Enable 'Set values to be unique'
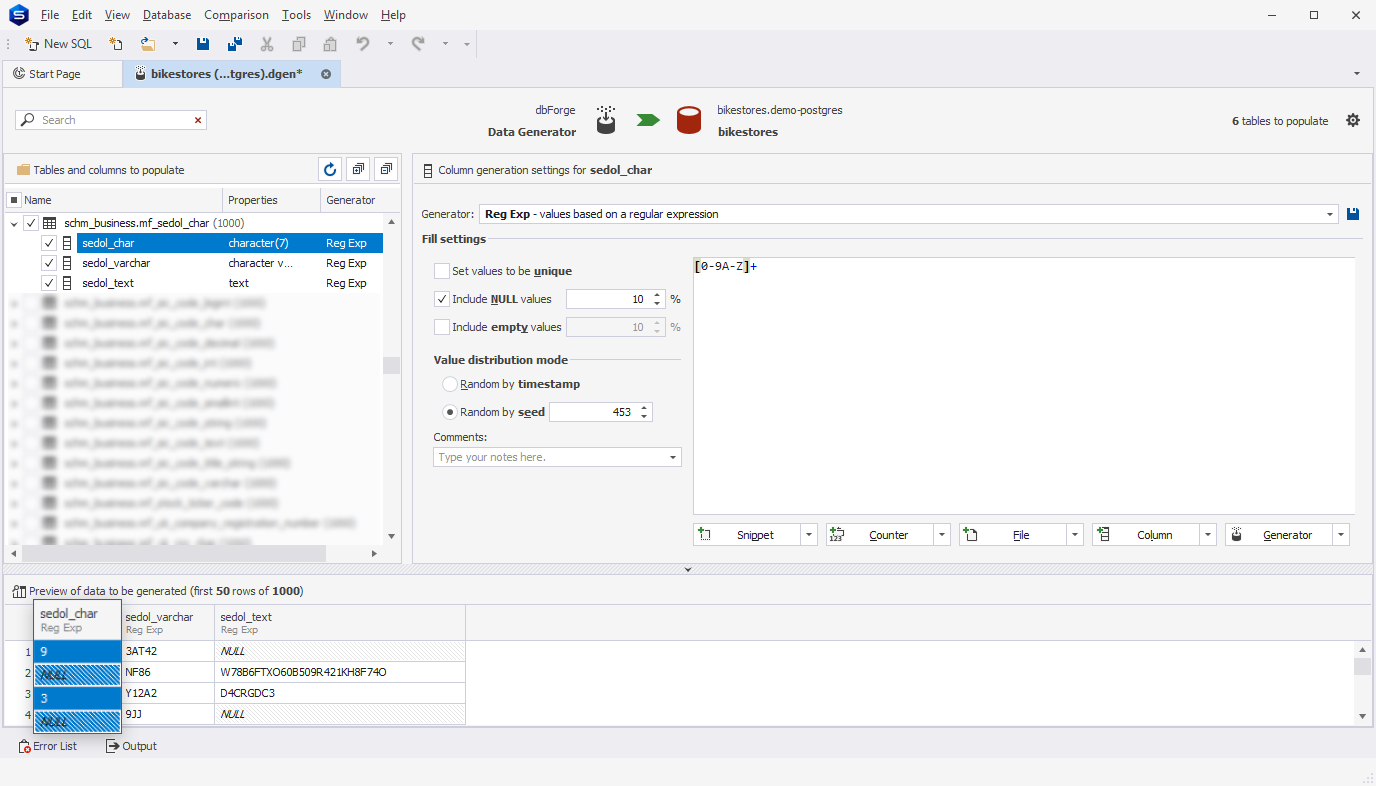Viewport: 1376px width, 786px height. 441,271
